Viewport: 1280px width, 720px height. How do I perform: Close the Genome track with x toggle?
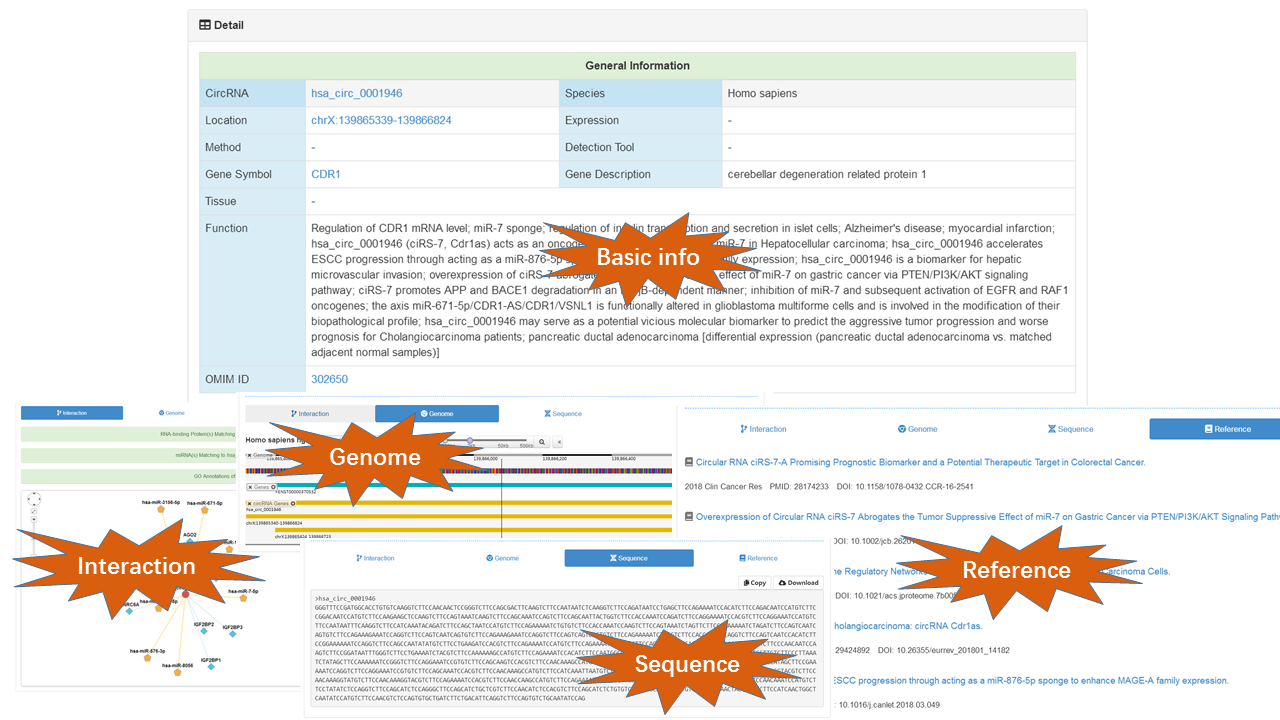click(x=250, y=455)
